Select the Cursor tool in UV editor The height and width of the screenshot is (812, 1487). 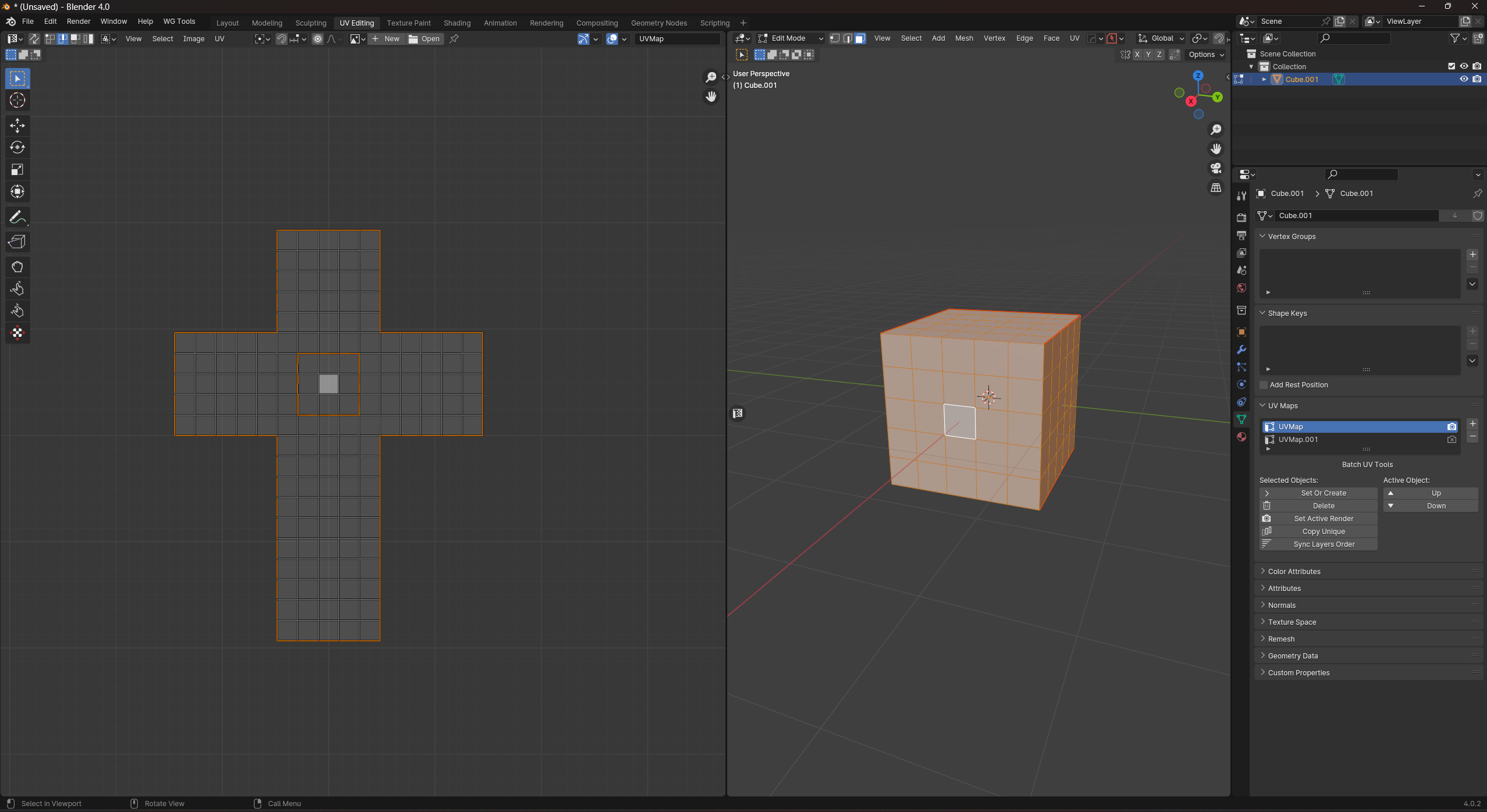(x=17, y=100)
